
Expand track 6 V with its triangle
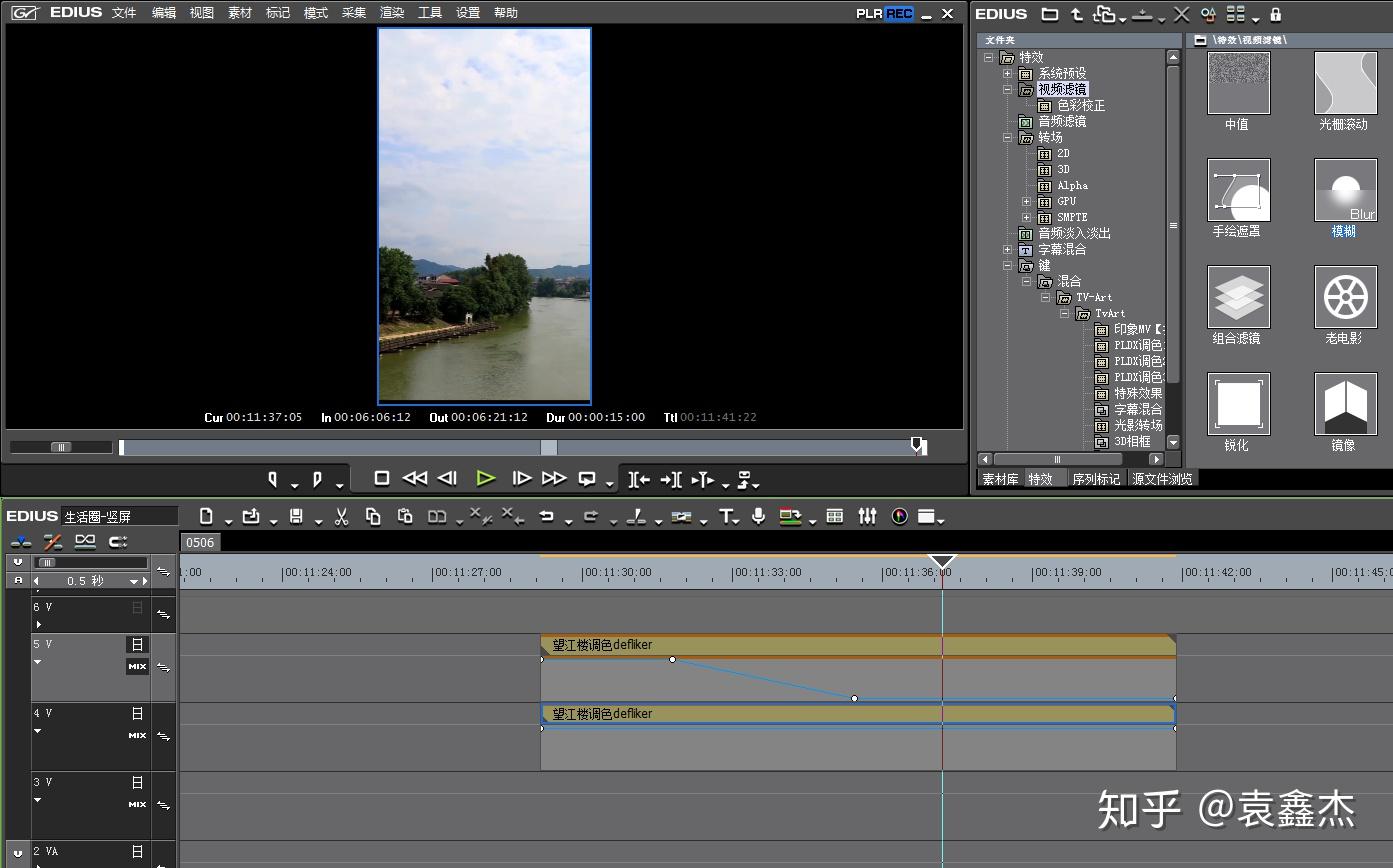point(39,625)
